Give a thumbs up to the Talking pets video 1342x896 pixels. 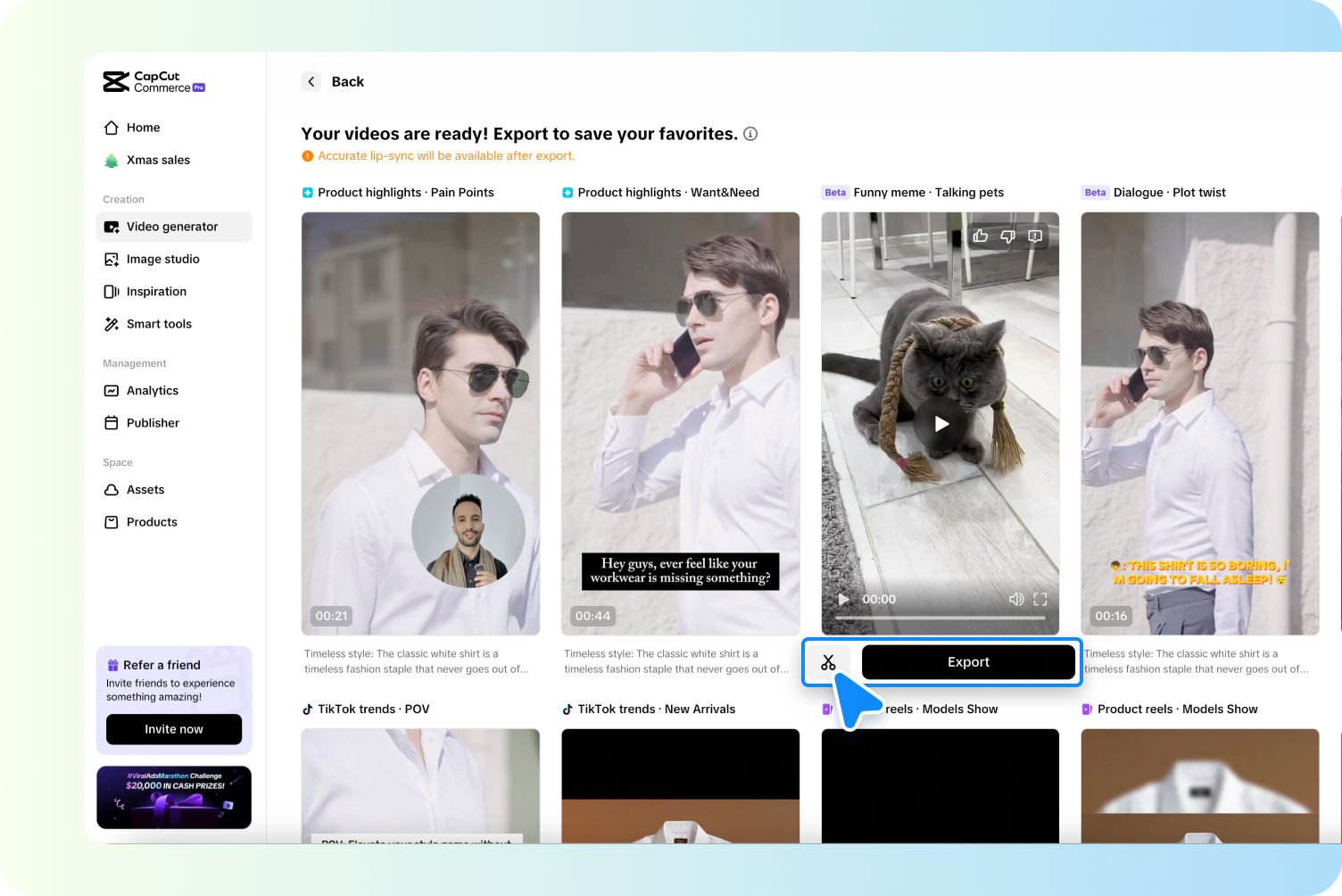click(981, 236)
